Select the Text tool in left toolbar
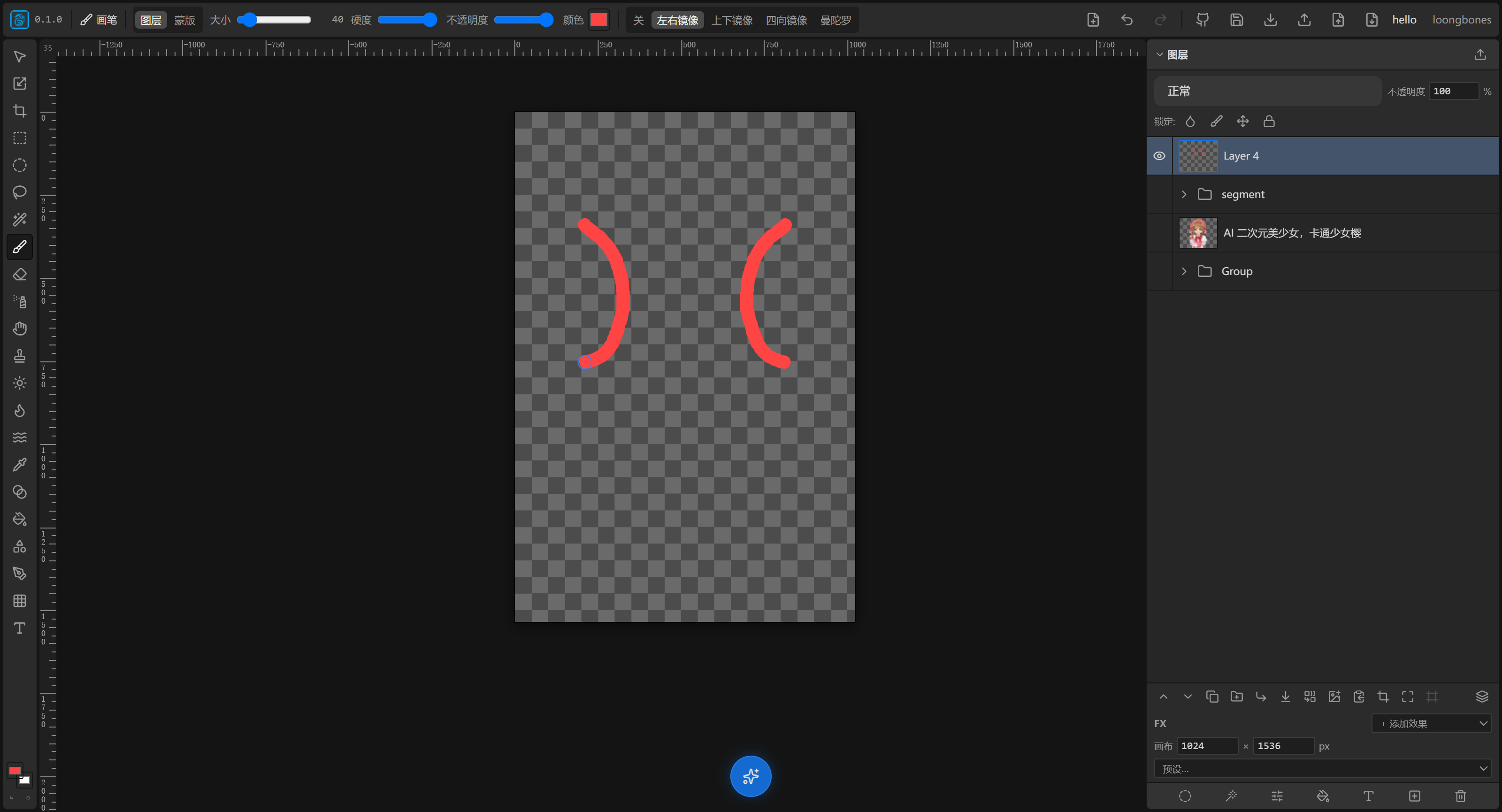Screen dimensions: 1502x812 [19, 628]
